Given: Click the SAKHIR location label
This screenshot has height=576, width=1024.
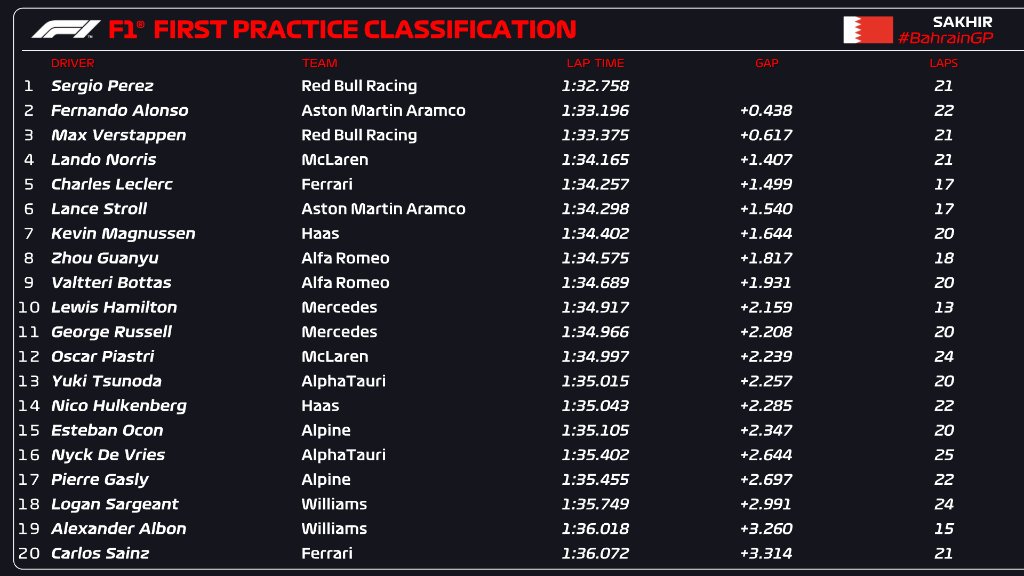Looking at the screenshot, I should (x=962, y=21).
